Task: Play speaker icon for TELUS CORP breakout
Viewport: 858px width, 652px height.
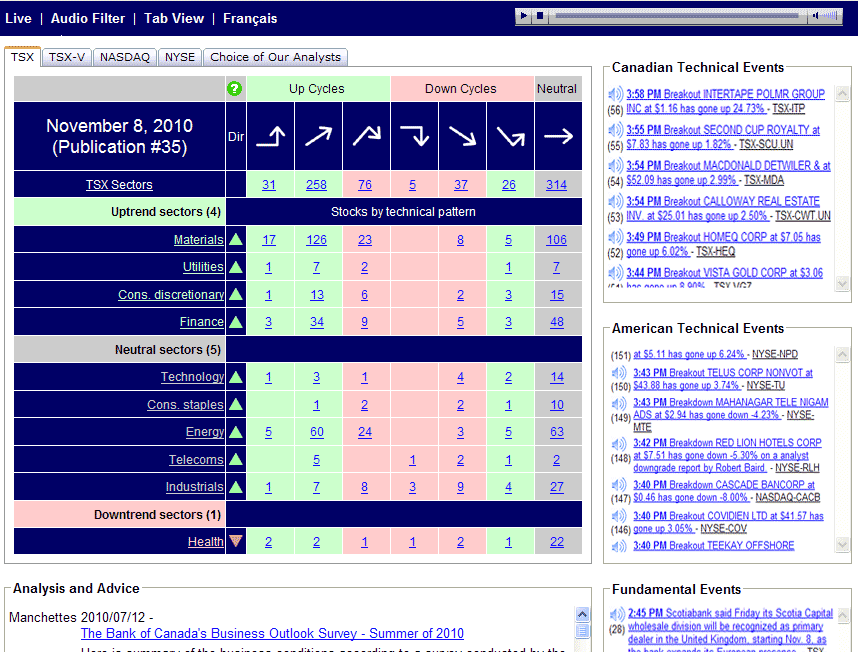Action: pyautogui.click(x=619, y=373)
